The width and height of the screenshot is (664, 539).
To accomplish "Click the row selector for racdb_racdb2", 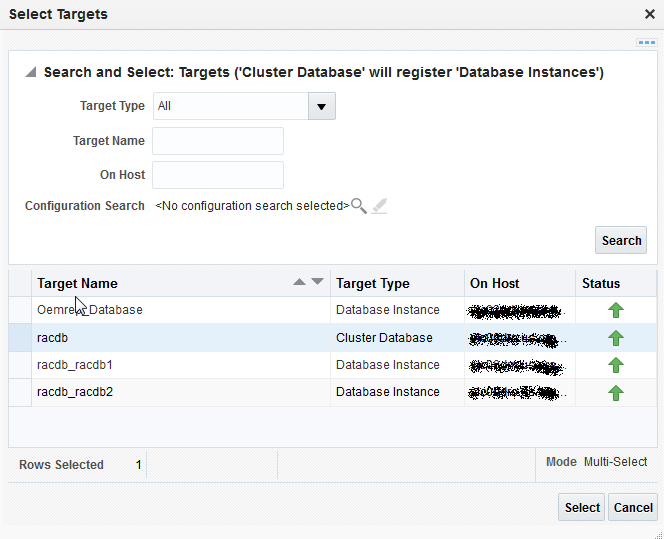I will [x=19, y=393].
